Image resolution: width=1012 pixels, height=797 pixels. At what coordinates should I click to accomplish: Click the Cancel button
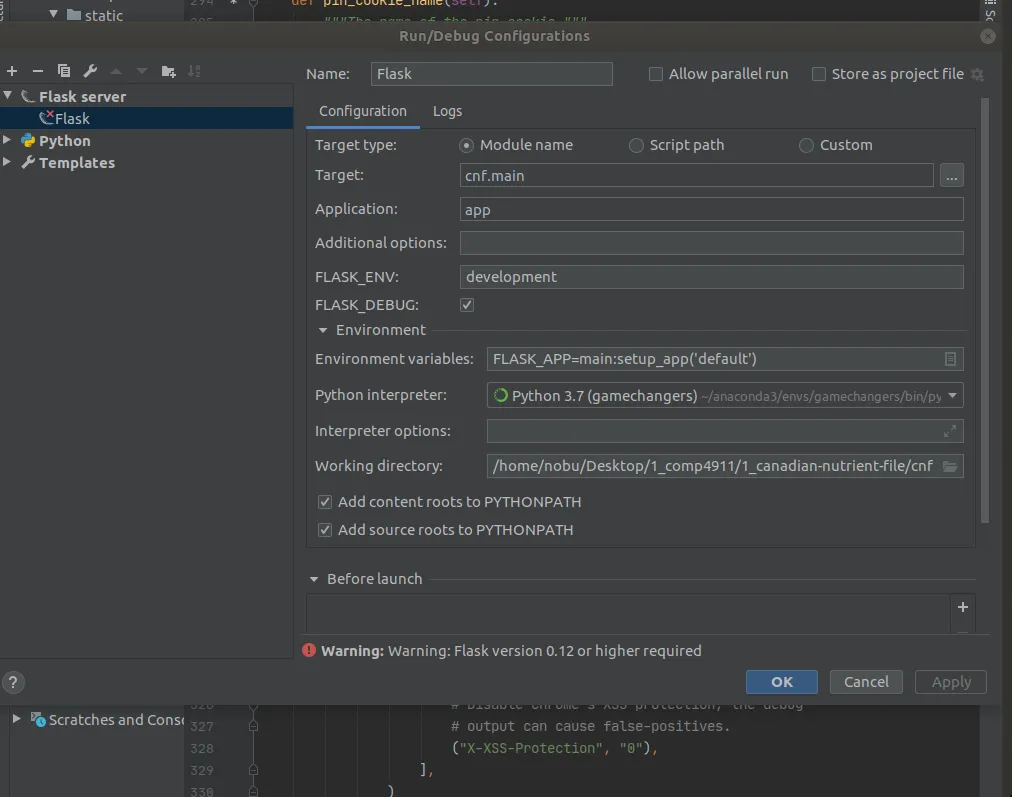pyautogui.click(x=866, y=682)
